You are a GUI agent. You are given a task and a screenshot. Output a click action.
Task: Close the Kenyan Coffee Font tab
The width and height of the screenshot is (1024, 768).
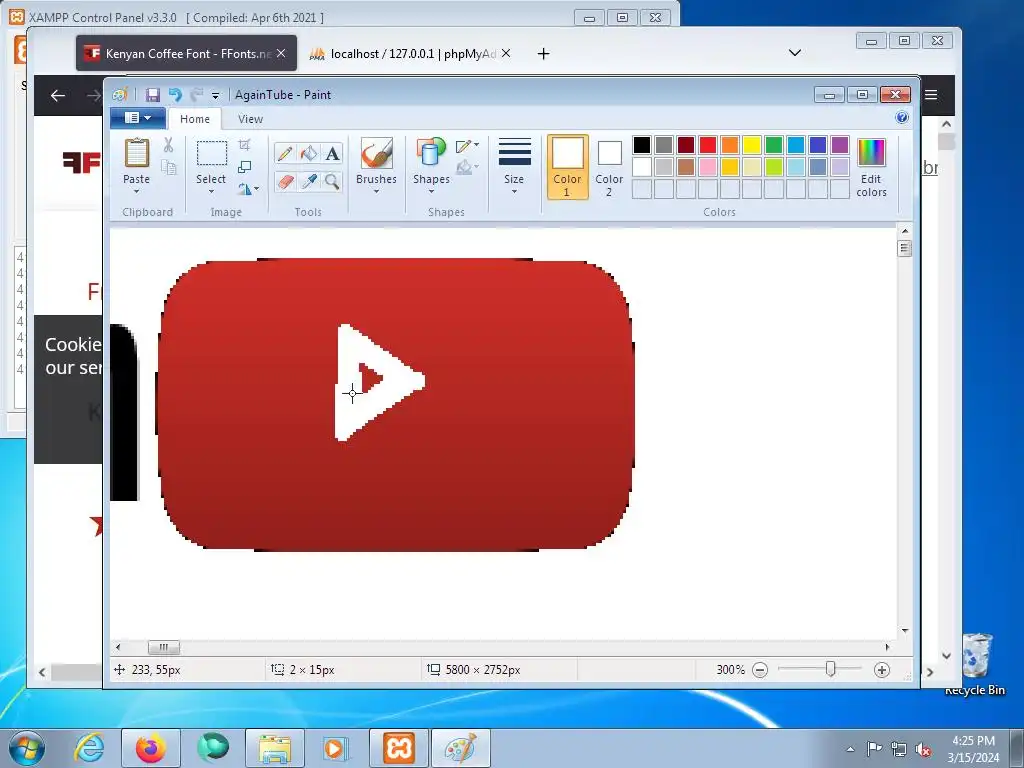coord(281,54)
